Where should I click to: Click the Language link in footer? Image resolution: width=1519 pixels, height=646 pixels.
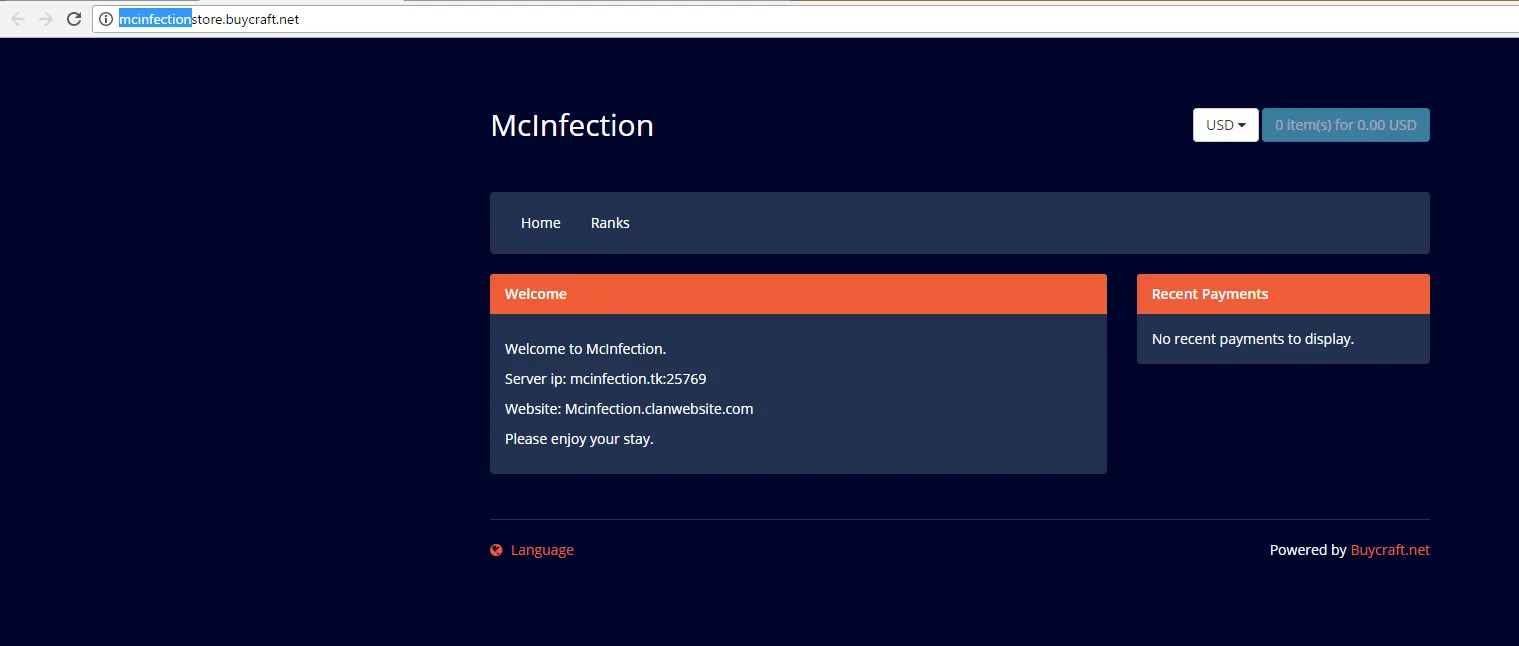click(x=542, y=550)
